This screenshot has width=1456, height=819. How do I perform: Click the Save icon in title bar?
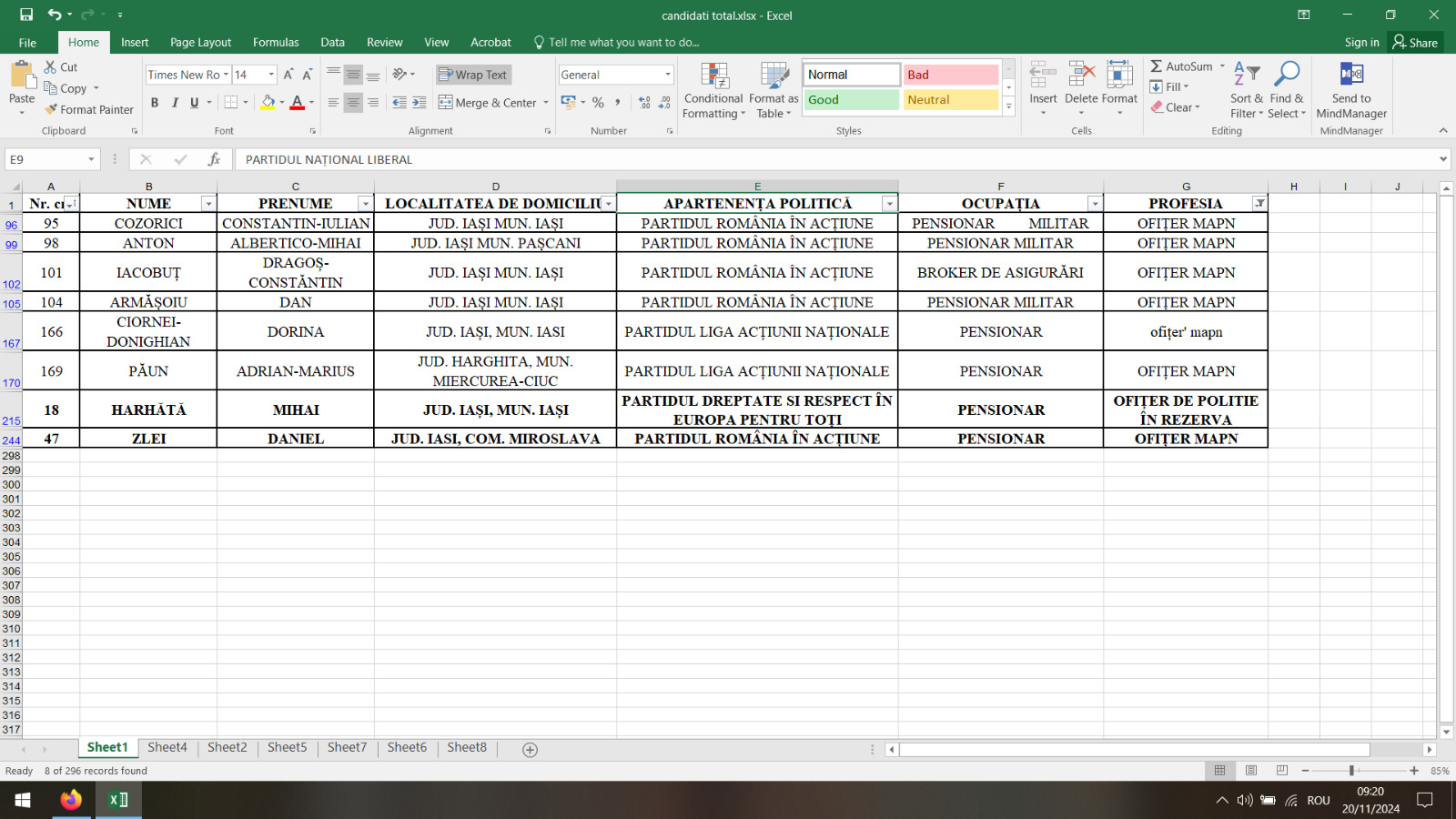pos(26,15)
